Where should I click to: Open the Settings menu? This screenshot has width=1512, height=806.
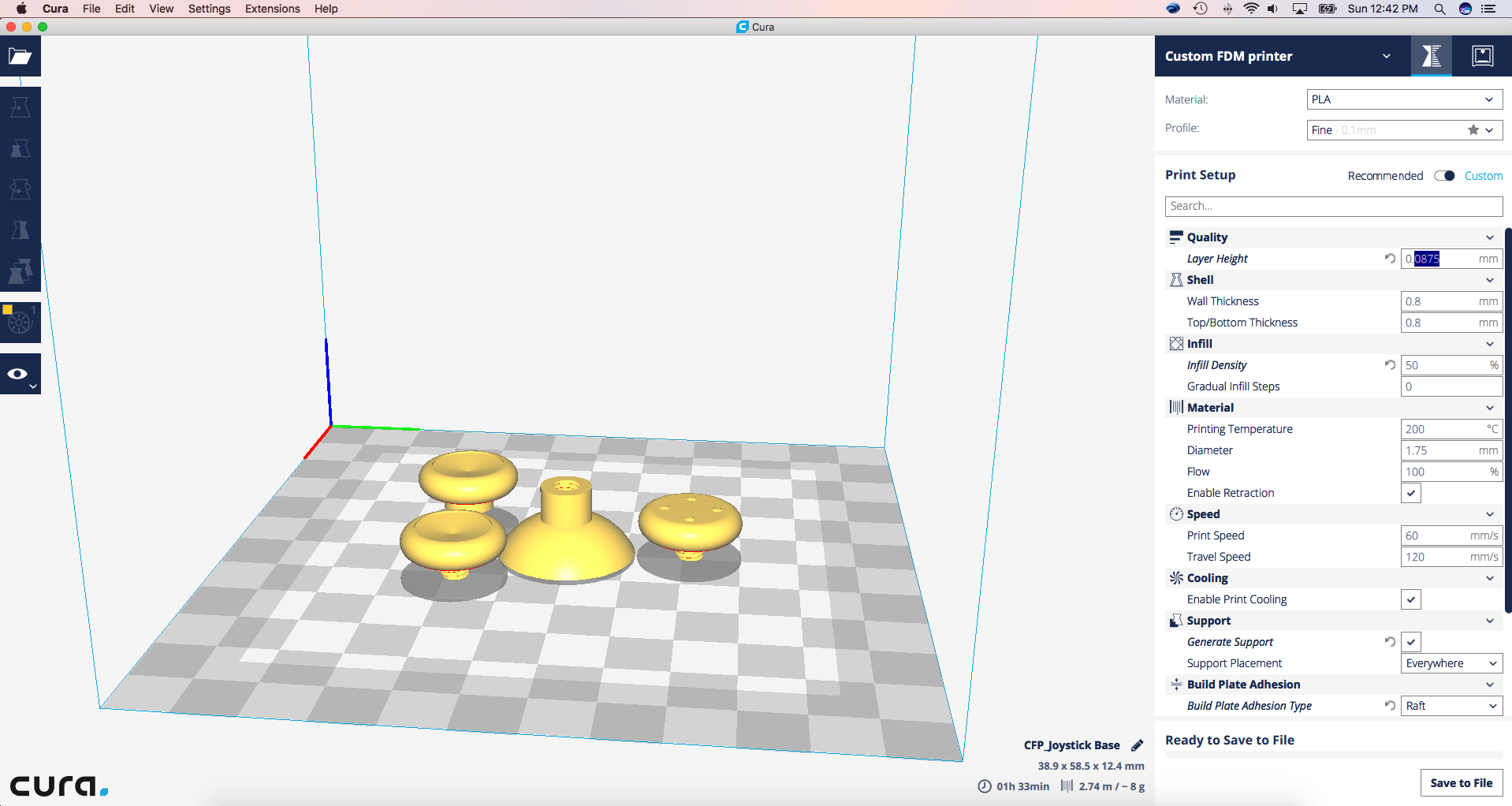point(209,9)
